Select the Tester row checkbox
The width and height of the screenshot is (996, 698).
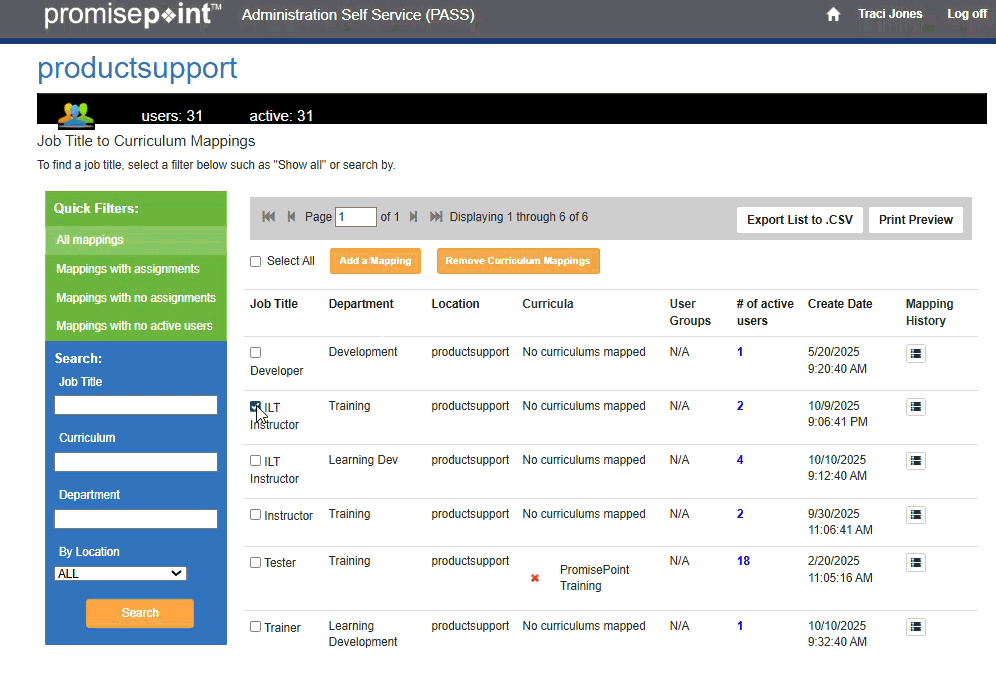point(256,562)
